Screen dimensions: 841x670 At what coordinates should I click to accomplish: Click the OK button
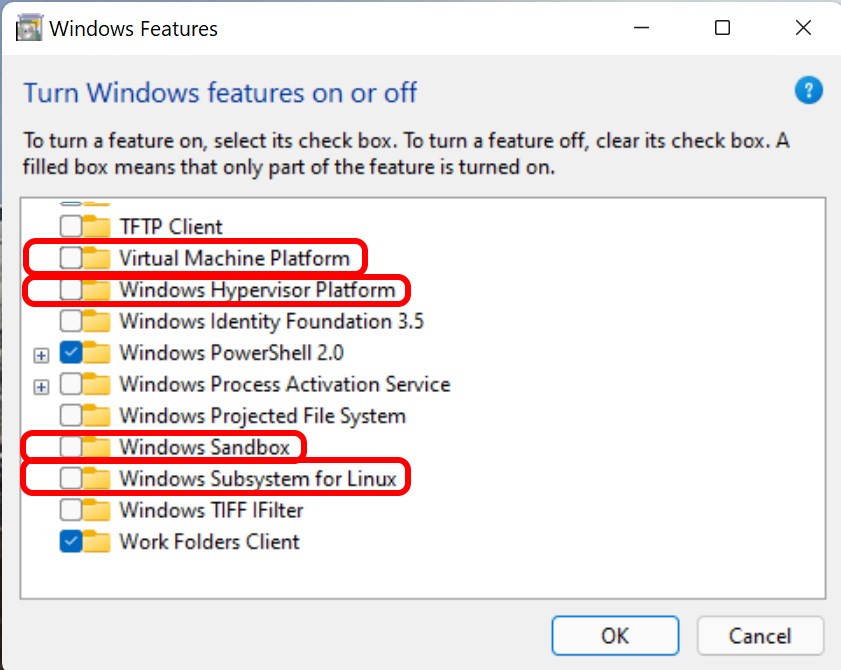pos(614,636)
